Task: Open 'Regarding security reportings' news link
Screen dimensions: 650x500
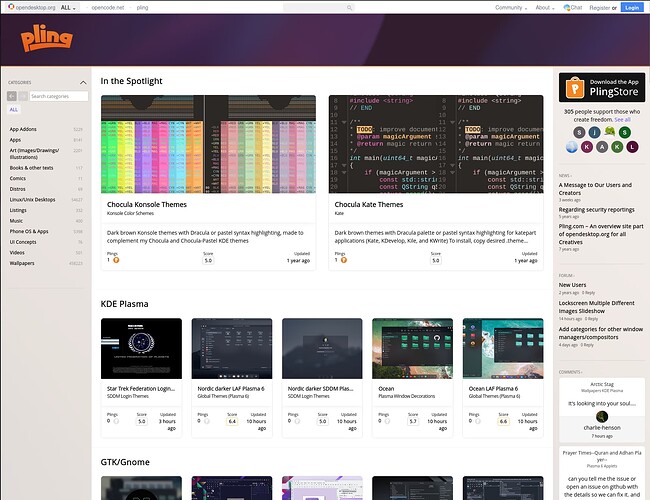Action: click(597, 210)
